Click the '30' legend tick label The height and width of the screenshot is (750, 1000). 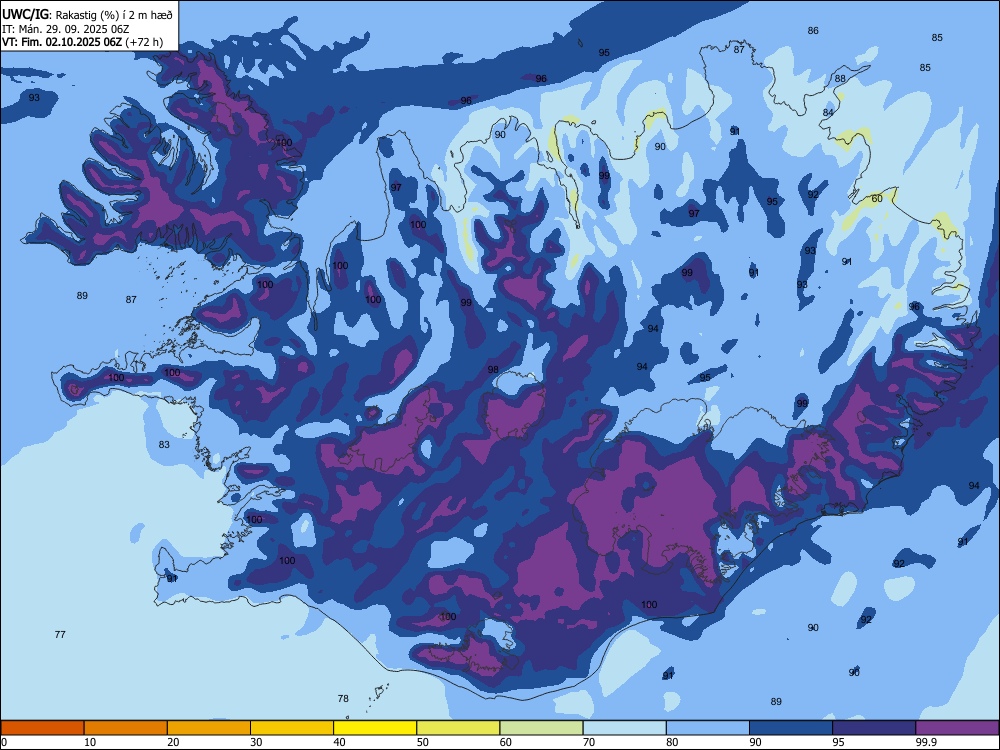(x=256, y=742)
